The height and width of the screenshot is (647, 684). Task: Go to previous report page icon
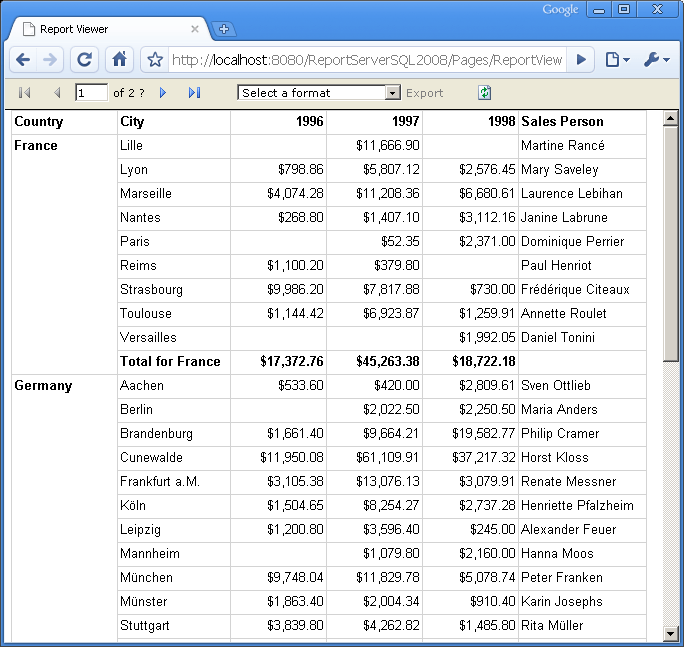[x=57, y=92]
